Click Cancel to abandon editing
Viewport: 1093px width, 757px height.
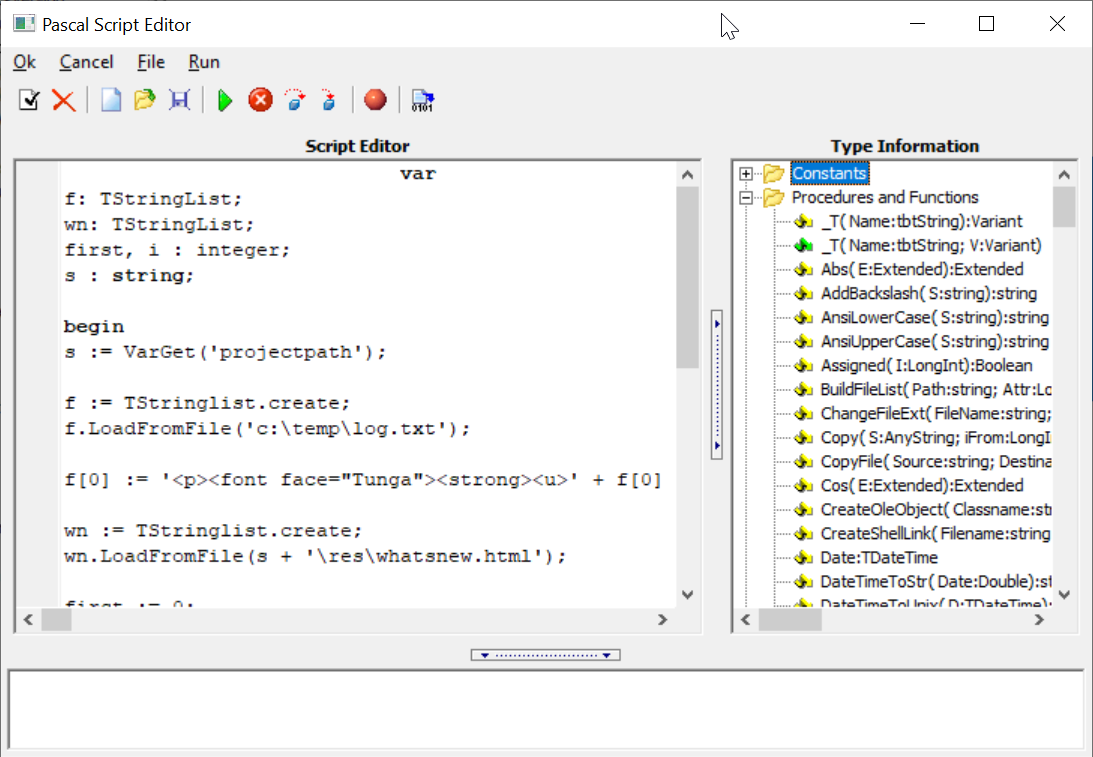point(86,62)
